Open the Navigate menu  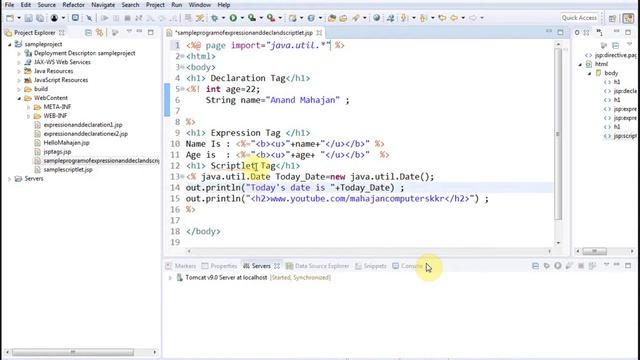click(103, 5)
